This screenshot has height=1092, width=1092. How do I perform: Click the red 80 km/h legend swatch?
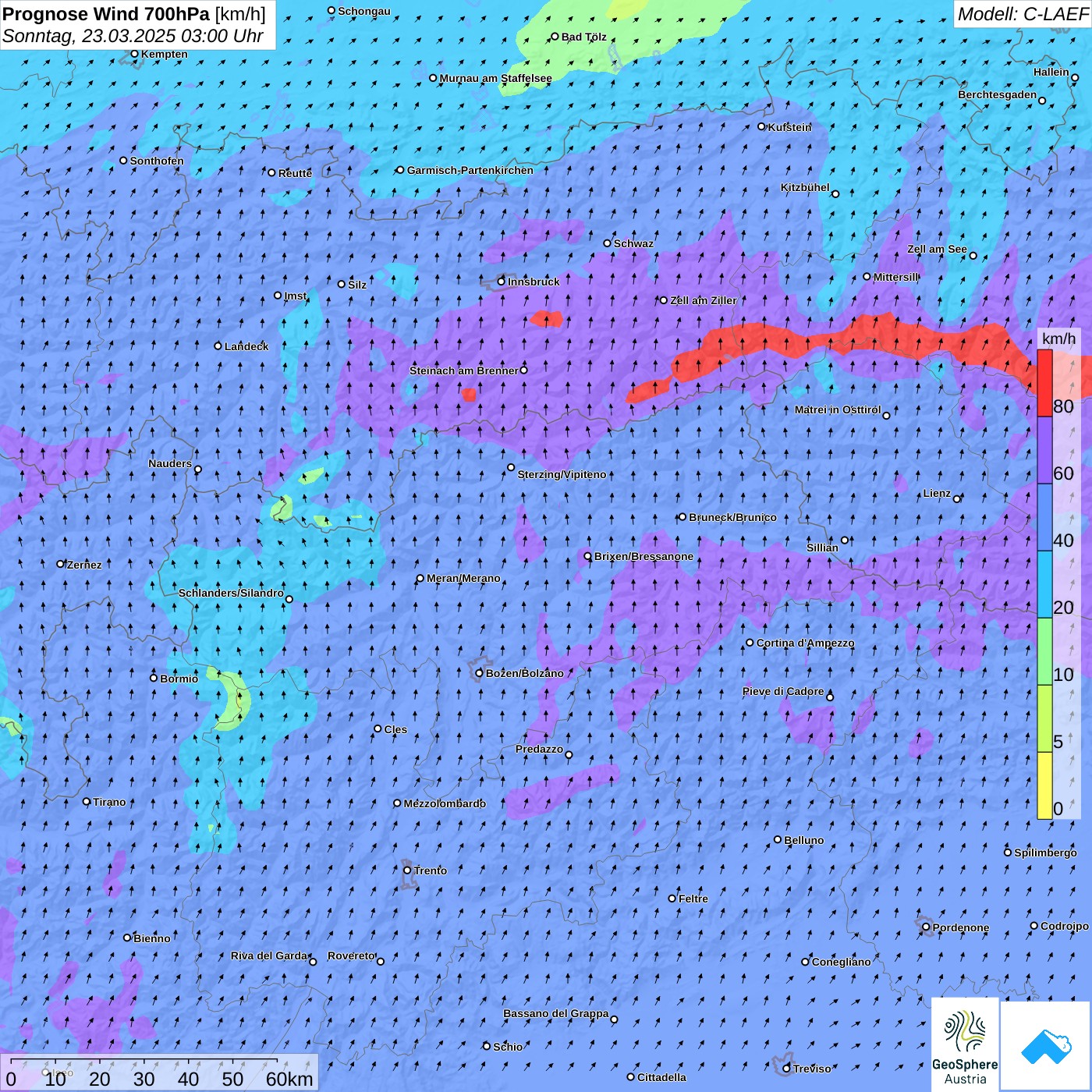(1044, 383)
